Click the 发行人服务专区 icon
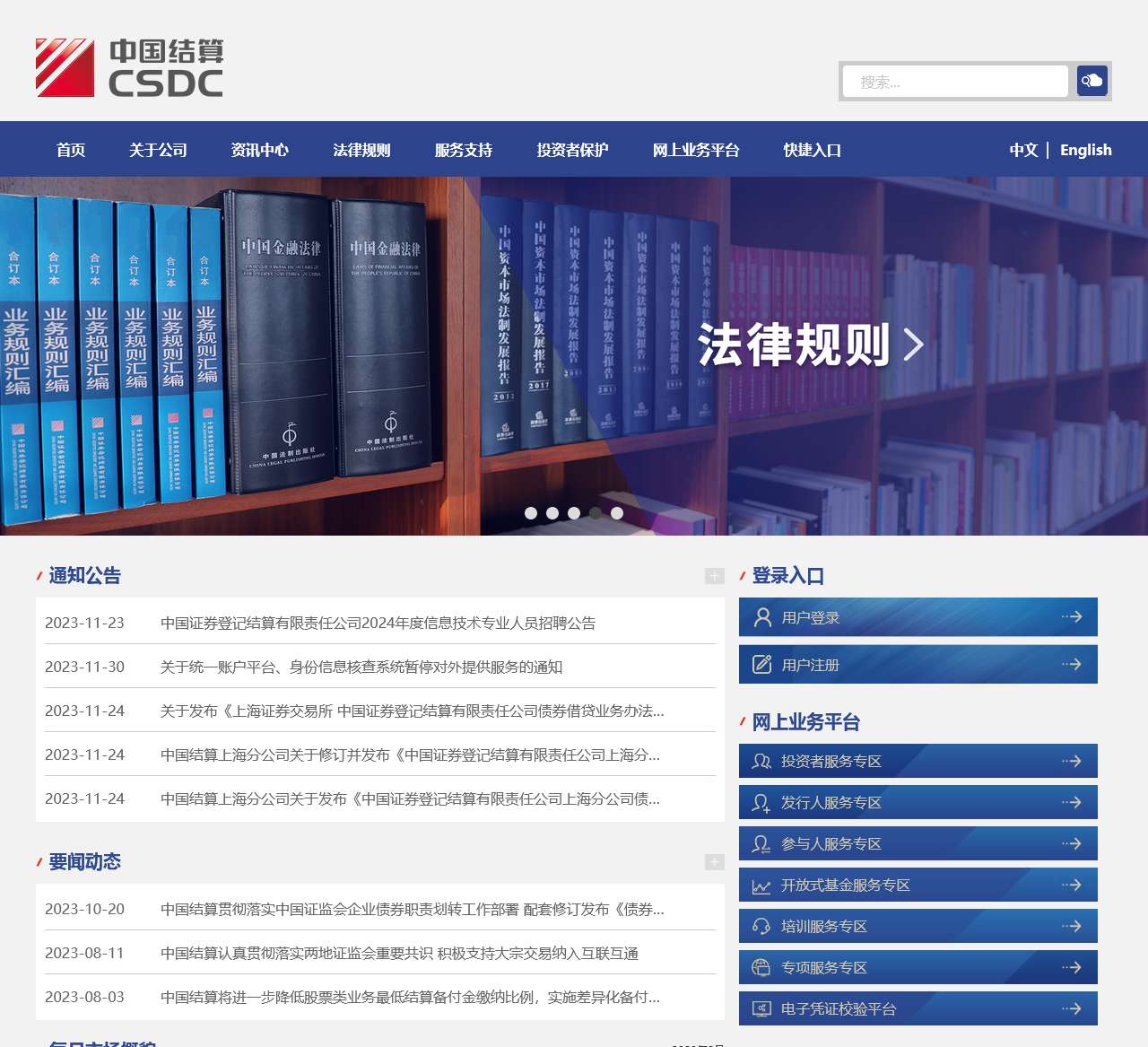1148x1047 pixels. tap(761, 801)
